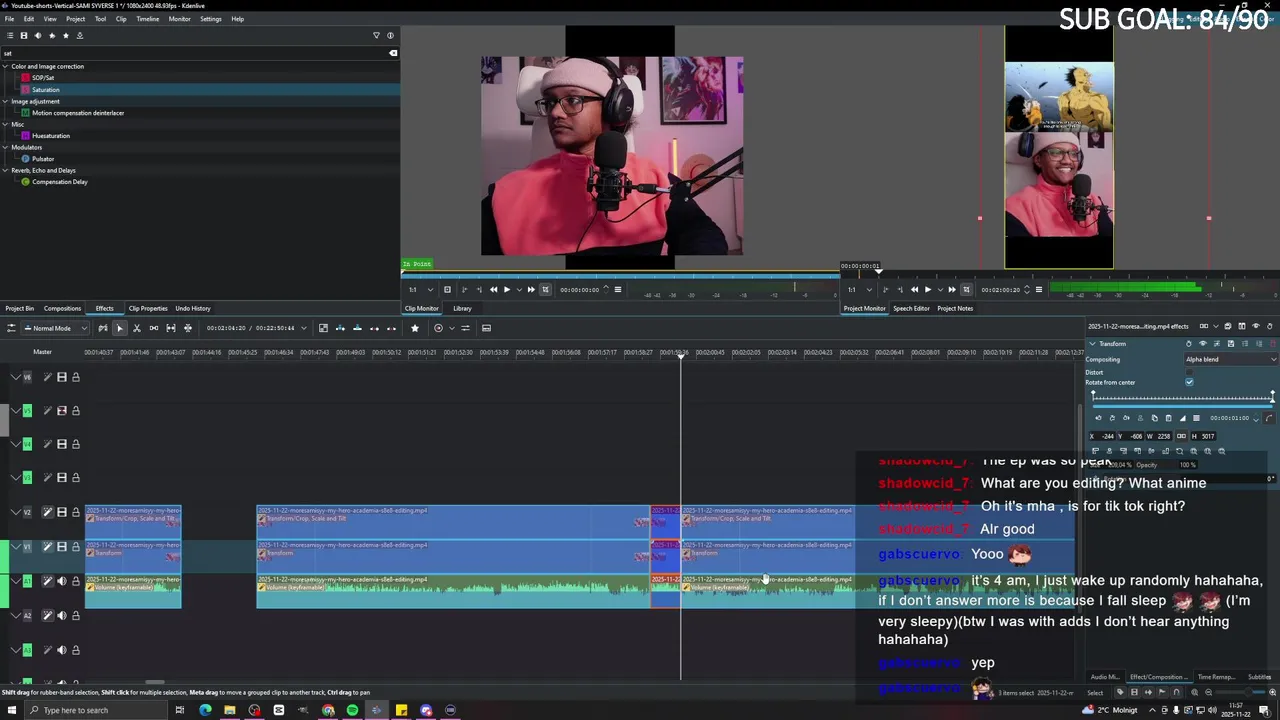The height and width of the screenshot is (720, 1280).
Task: Click the Master track label
Action: (x=42, y=352)
